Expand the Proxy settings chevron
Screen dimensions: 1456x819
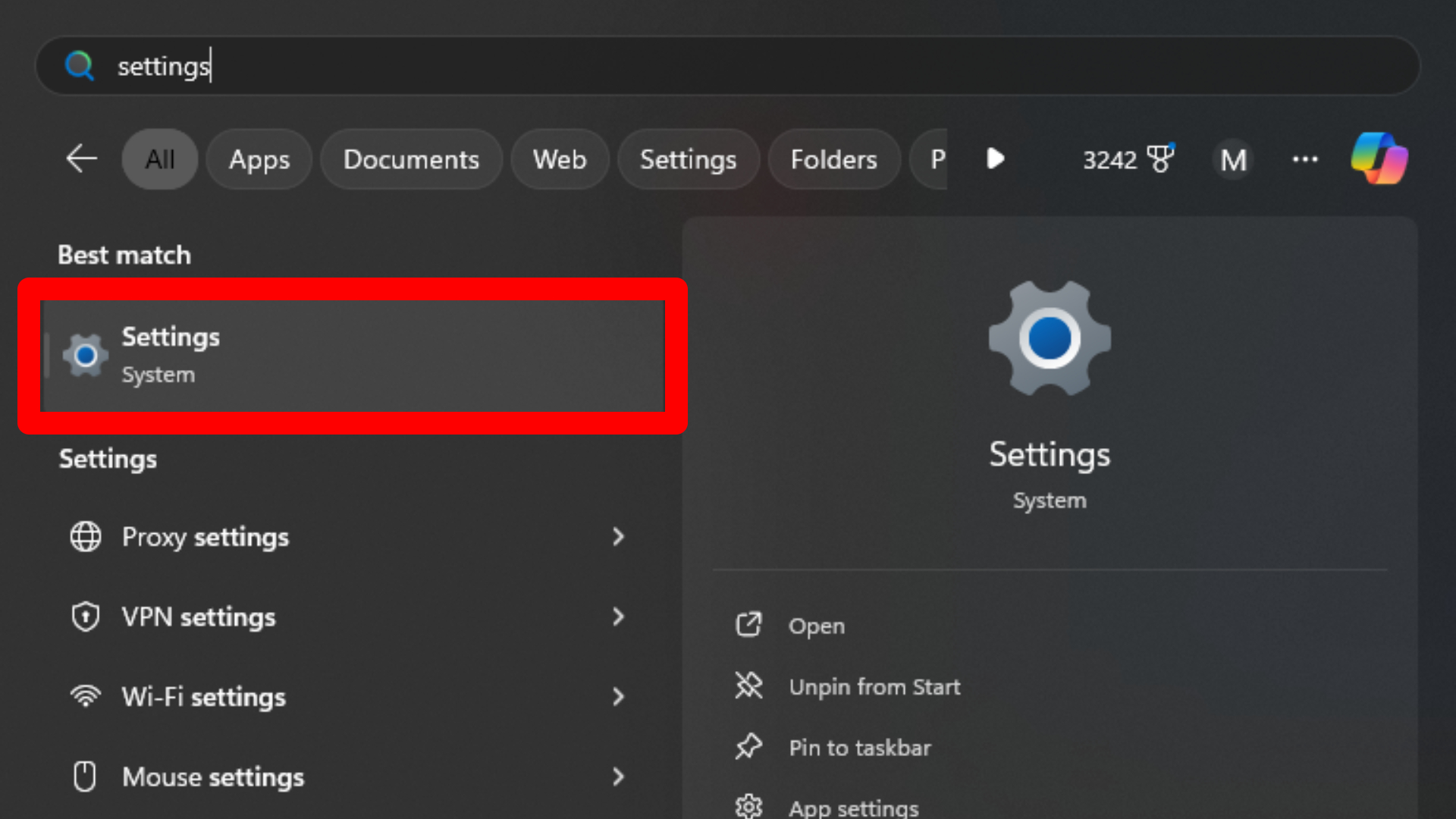click(619, 537)
